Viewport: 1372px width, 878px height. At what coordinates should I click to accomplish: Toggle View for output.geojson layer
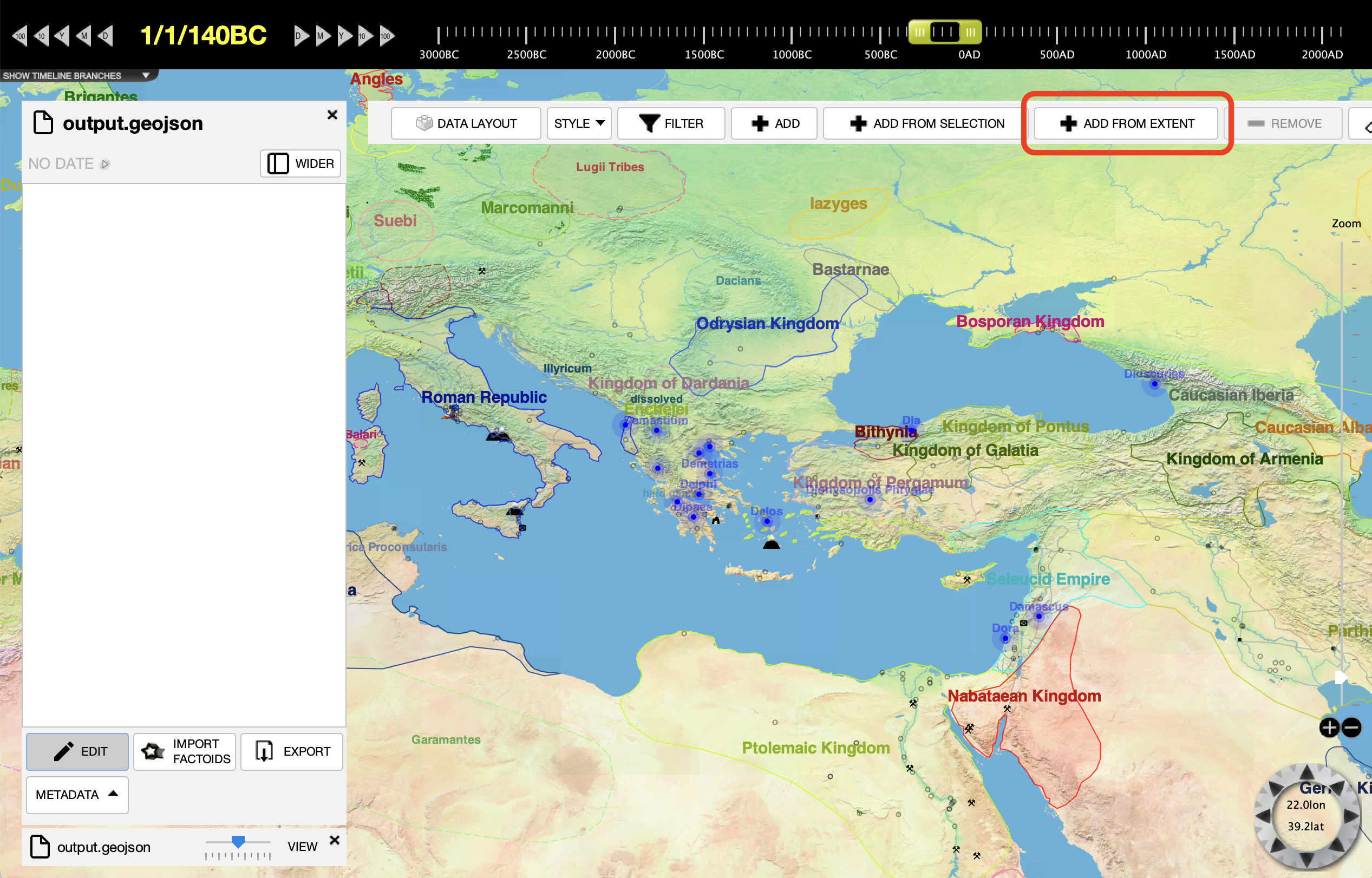(x=302, y=847)
